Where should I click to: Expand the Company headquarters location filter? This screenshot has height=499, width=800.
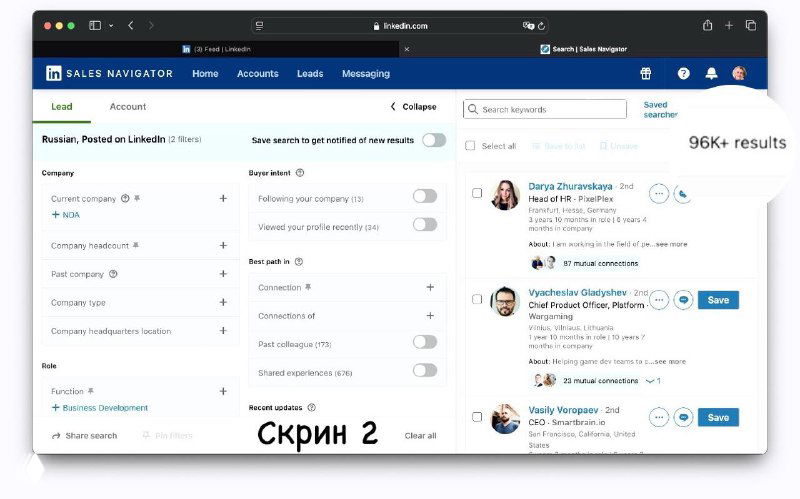pyautogui.click(x=223, y=331)
